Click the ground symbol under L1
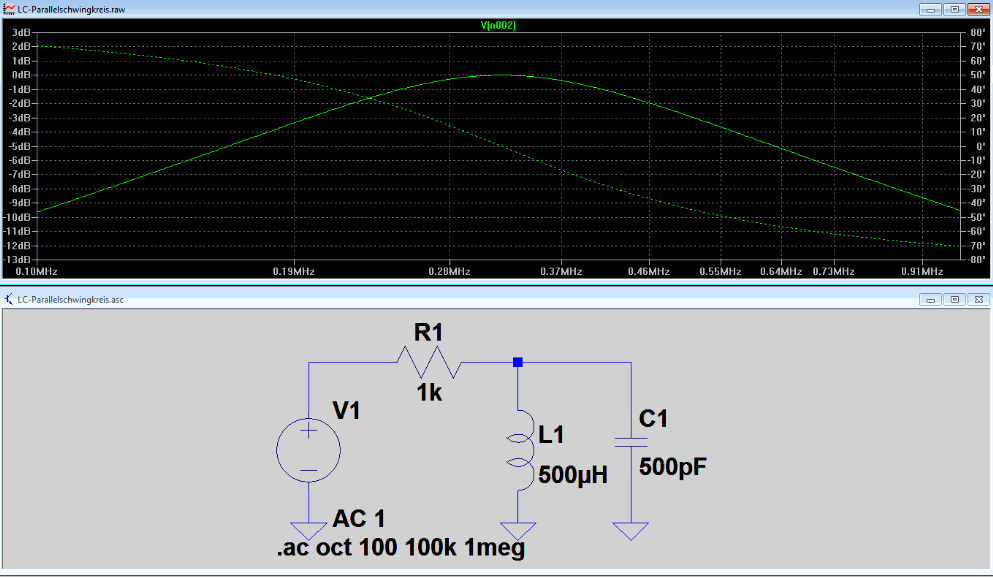Screen dimensions: 993x578 [518, 531]
